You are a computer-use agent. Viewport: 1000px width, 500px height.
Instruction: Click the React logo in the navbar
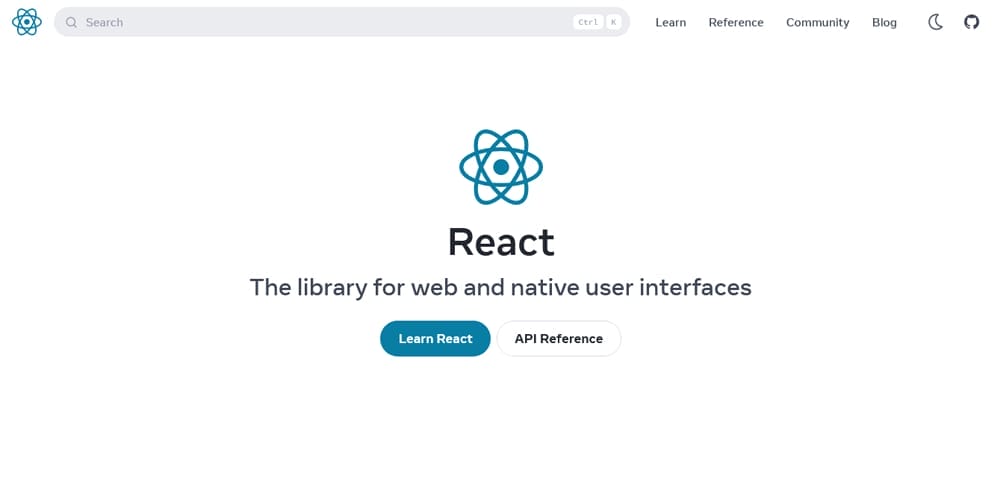[x=27, y=22]
